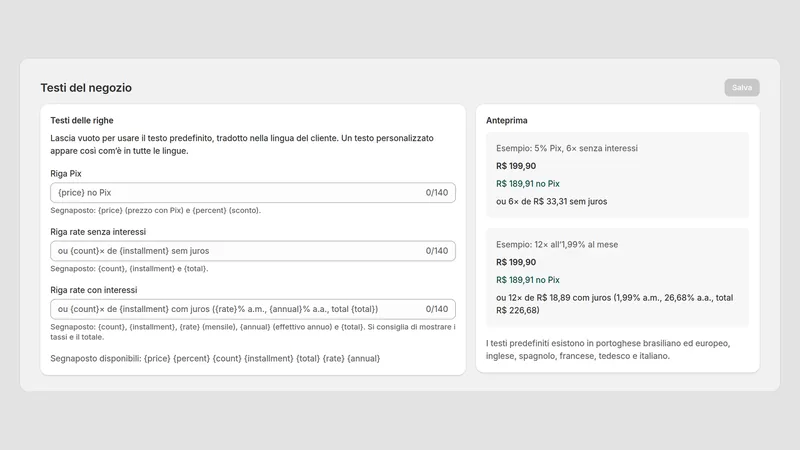Viewport: 800px width, 450px height.
Task: Focus the Riga rate senza interessi field
Action: (253, 251)
